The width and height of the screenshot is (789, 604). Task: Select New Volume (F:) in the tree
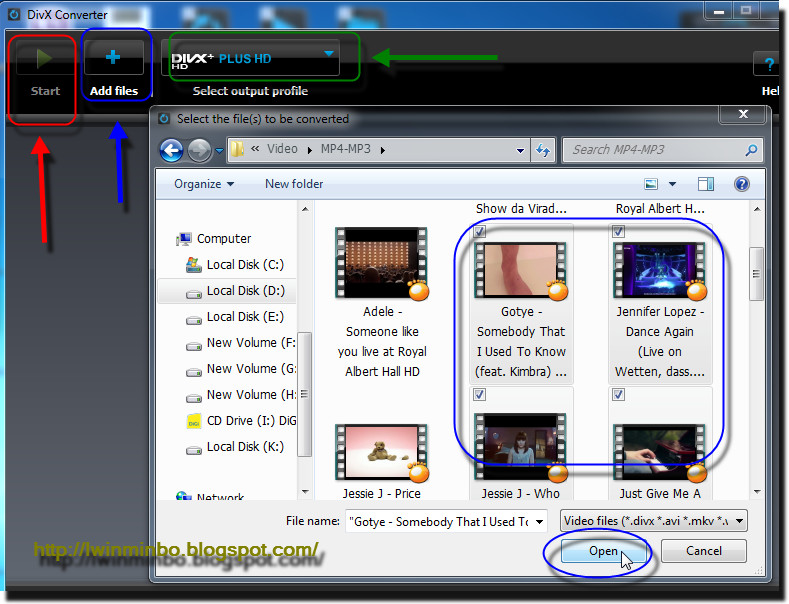coord(251,343)
